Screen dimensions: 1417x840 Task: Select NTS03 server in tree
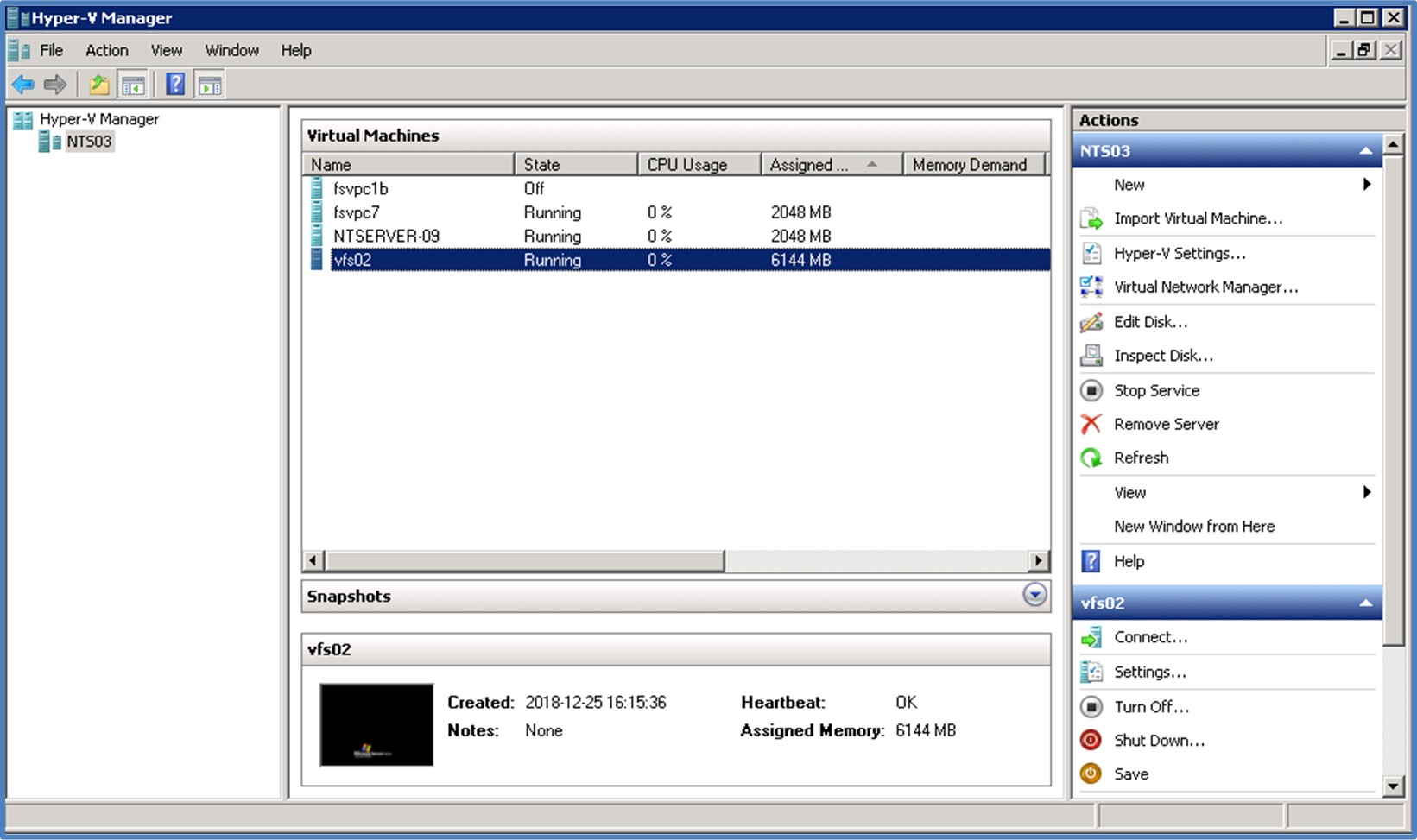(x=89, y=142)
